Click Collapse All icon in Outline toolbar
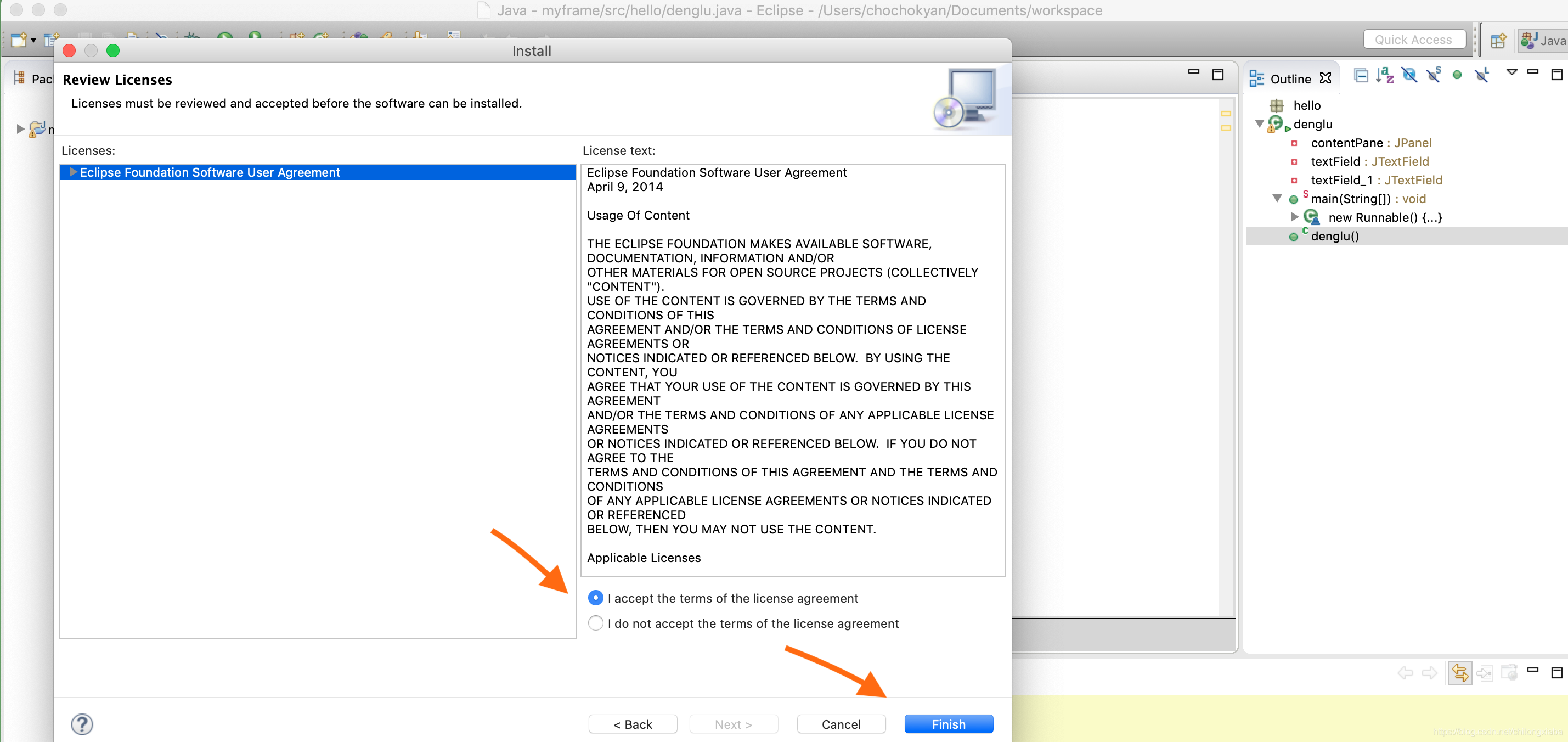This screenshot has height=742, width=1568. 1361,76
